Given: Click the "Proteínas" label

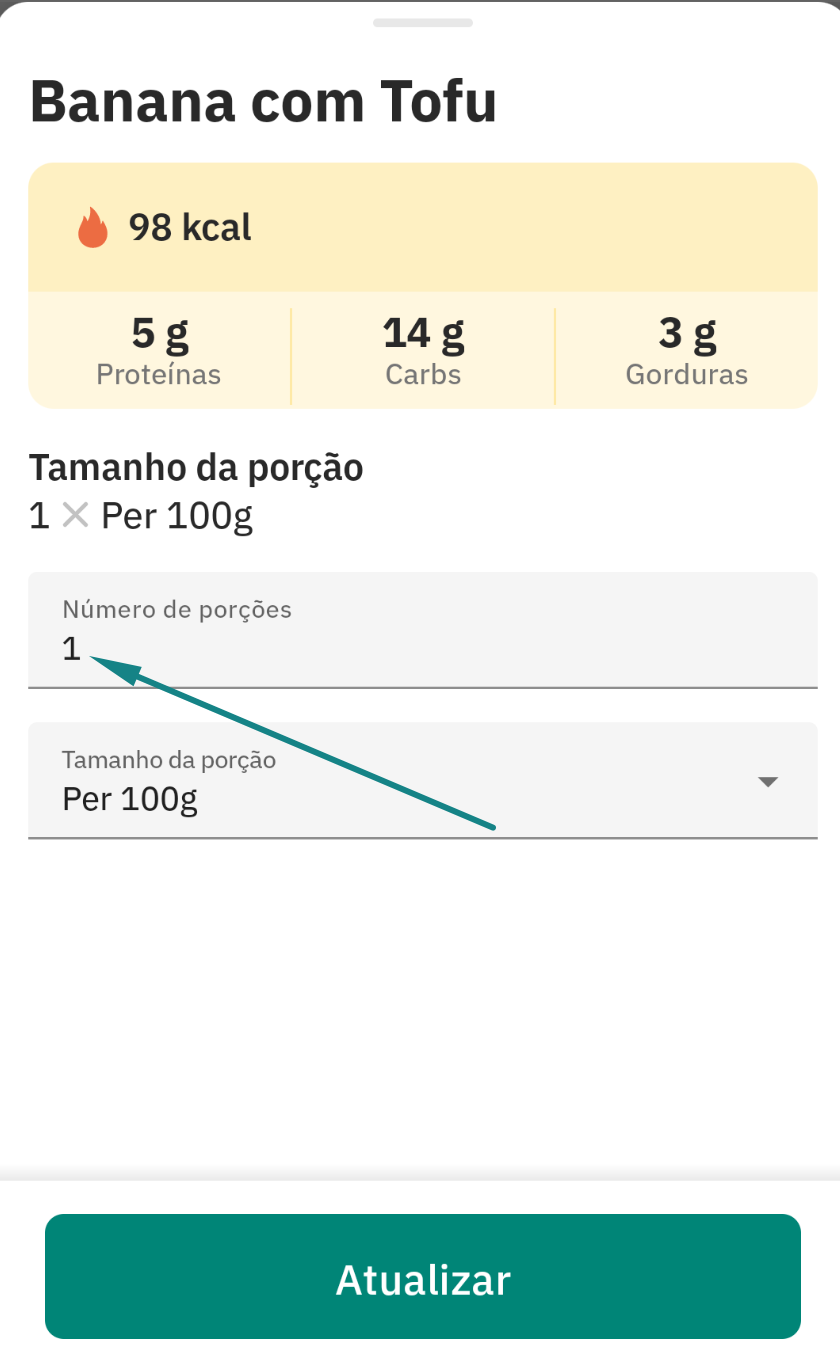Looking at the screenshot, I should coord(159,375).
